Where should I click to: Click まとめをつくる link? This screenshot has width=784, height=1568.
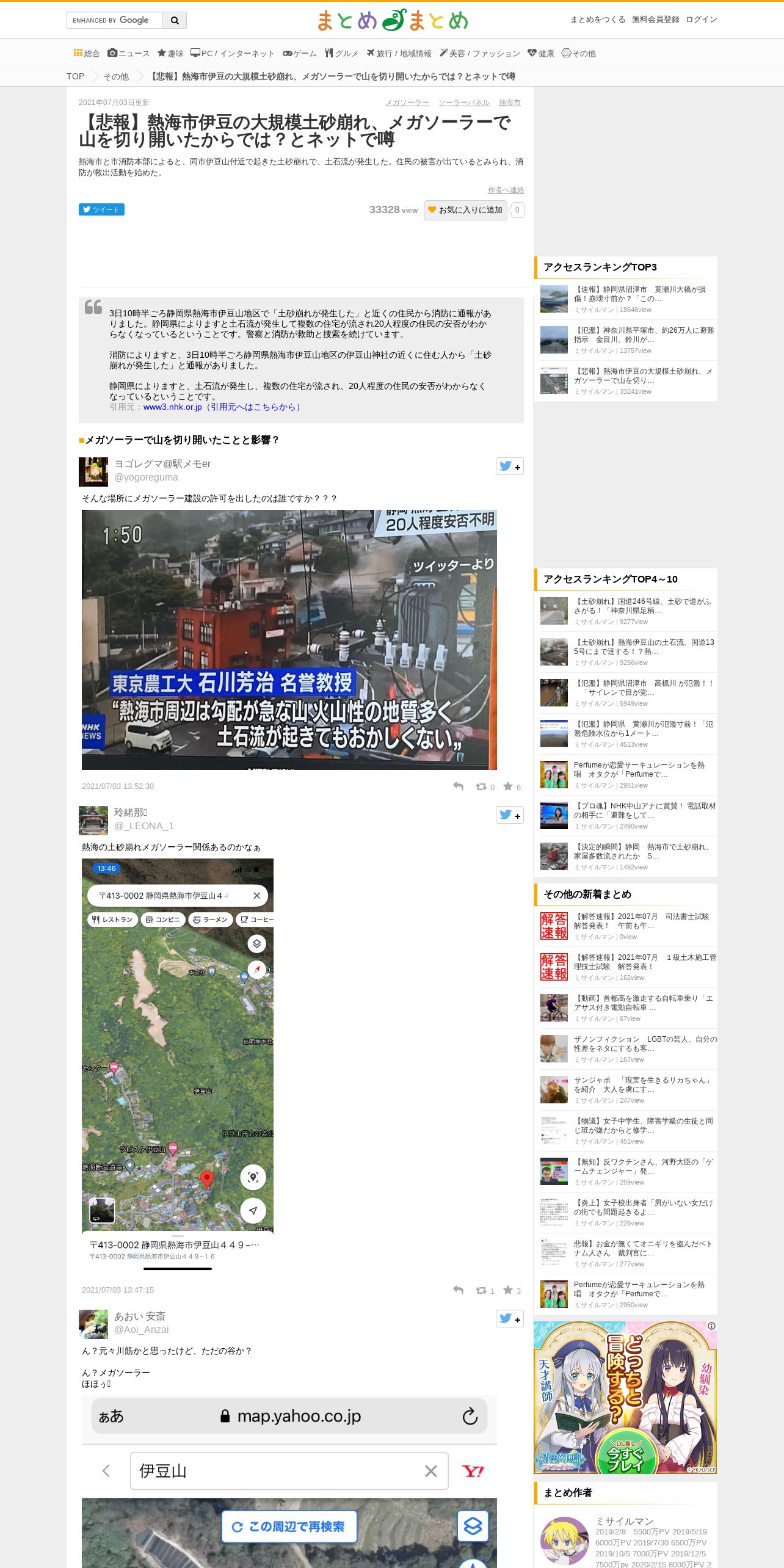[598, 20]
